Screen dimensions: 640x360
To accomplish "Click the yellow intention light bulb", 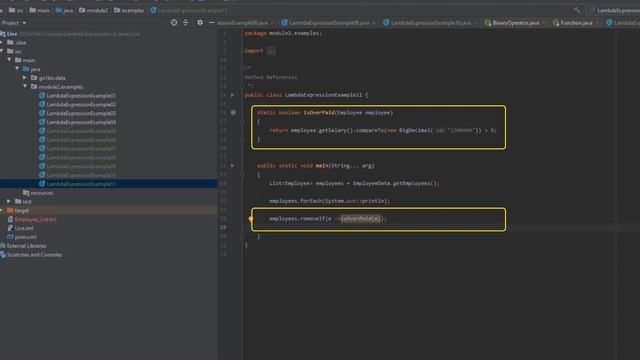I will [x=251, y=219].
